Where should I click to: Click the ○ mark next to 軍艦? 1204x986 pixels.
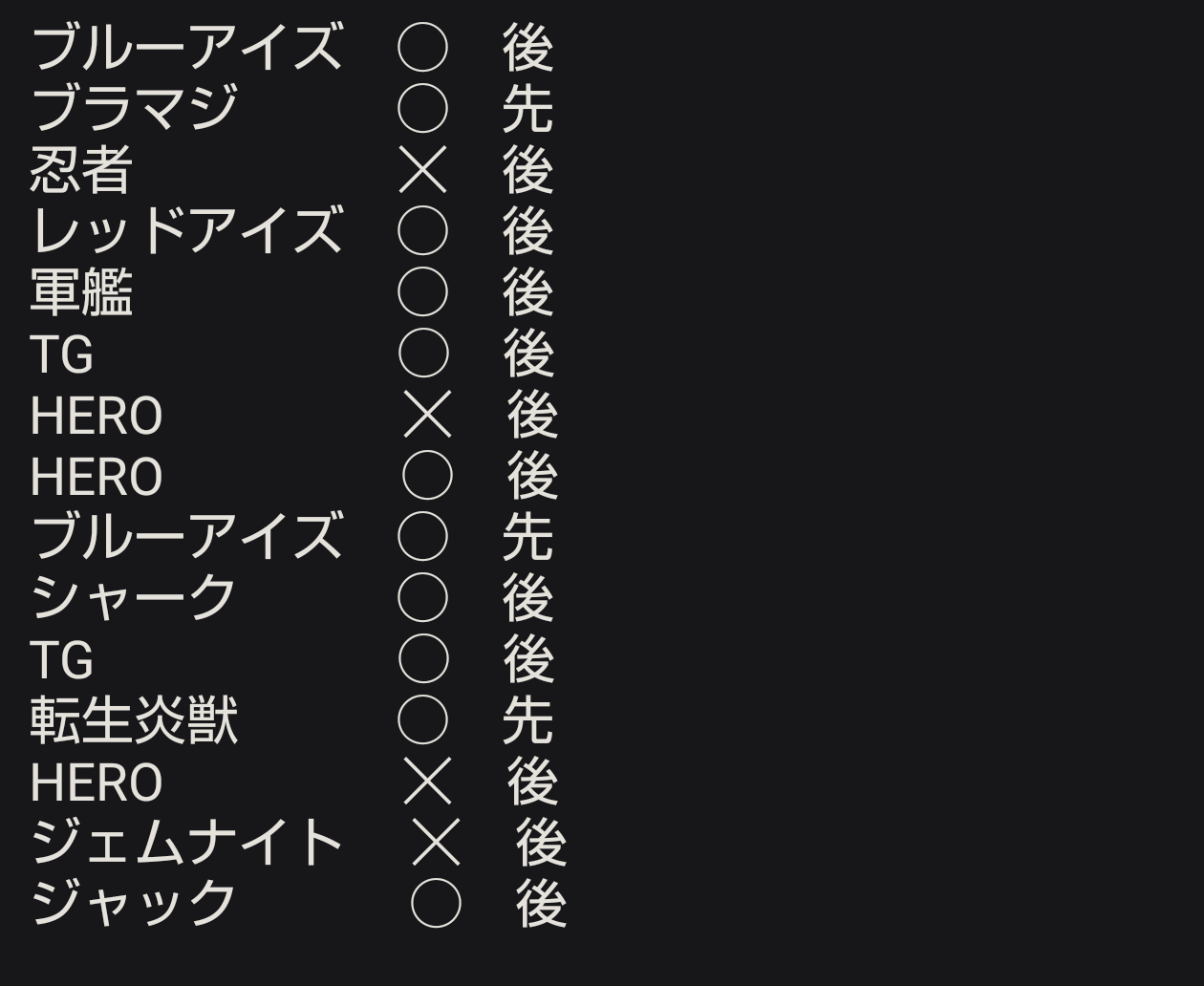(422, 292)
